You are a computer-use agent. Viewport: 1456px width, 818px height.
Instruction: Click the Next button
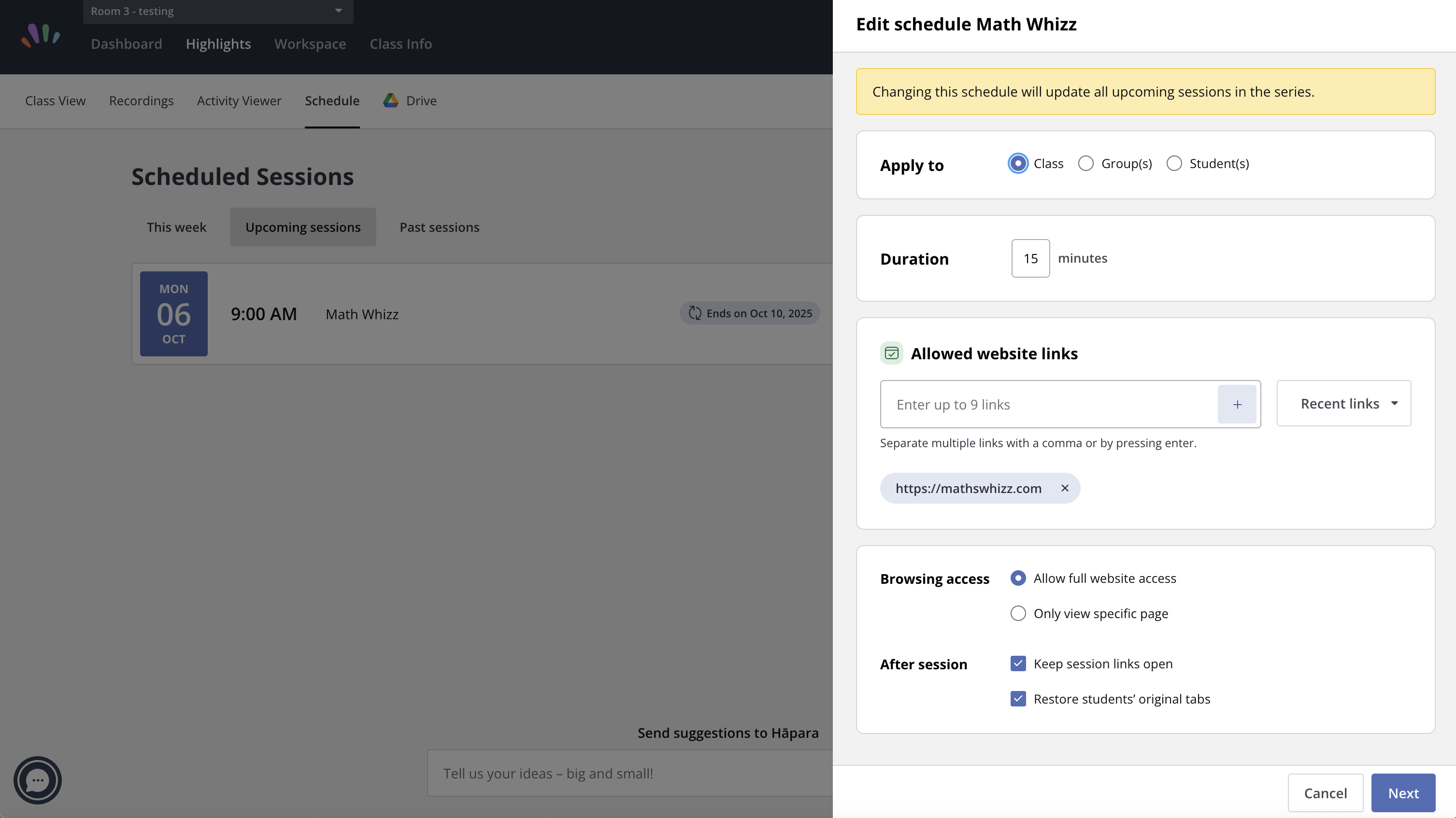(1403, 793)
